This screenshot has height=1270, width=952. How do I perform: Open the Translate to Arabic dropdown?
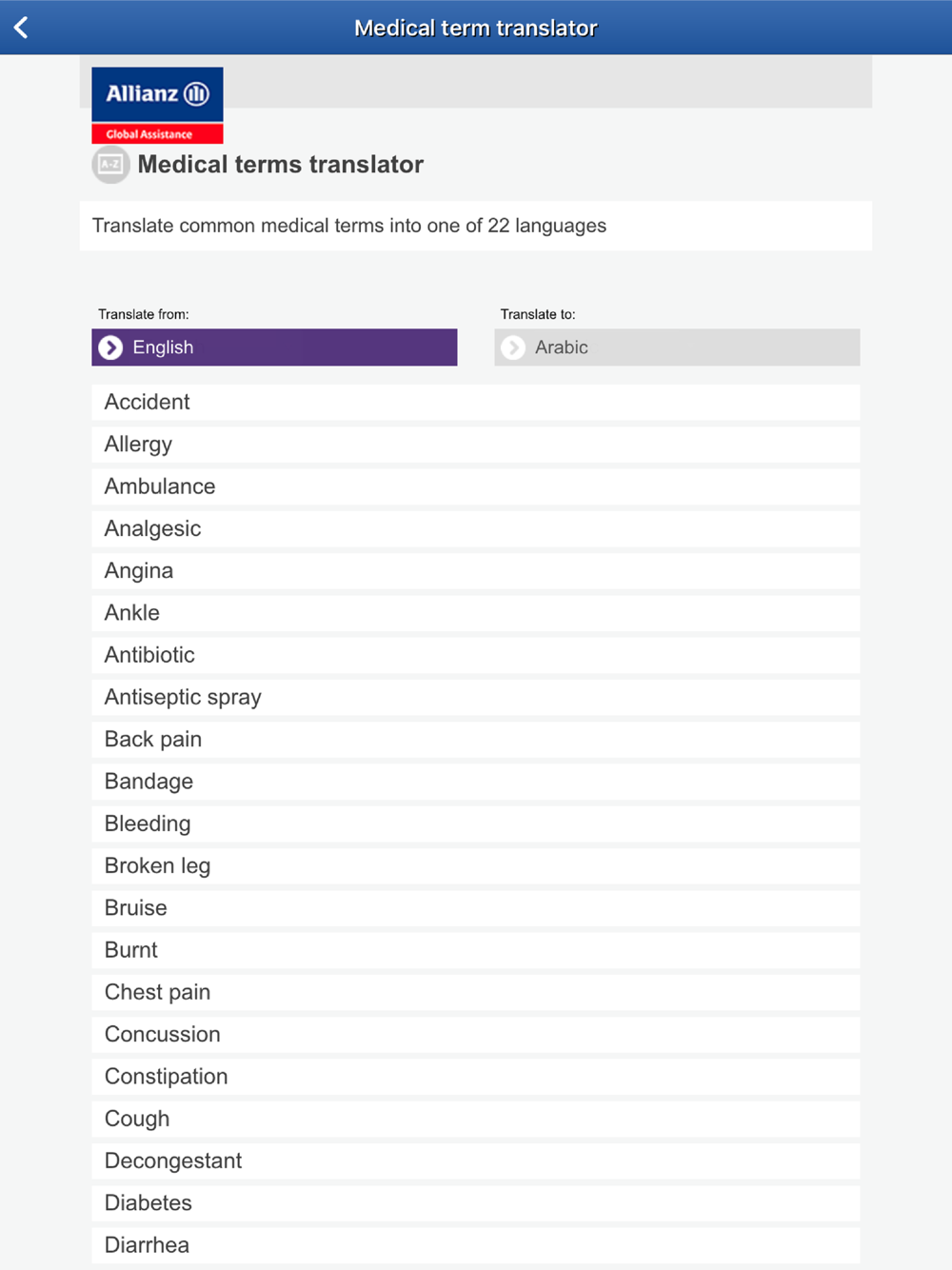coord(677,347)
